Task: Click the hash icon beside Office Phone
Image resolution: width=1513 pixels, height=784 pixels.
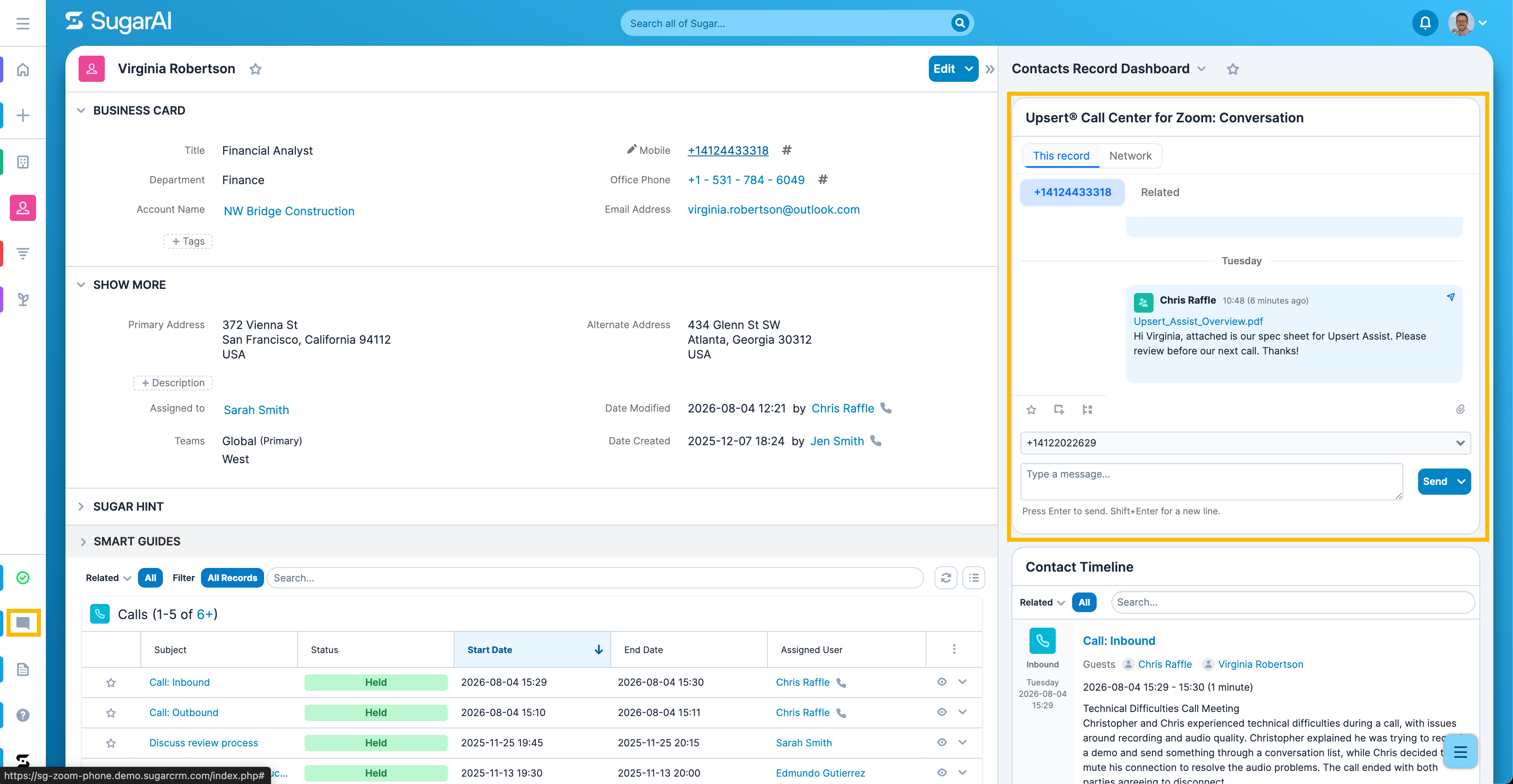Action: 823,180
